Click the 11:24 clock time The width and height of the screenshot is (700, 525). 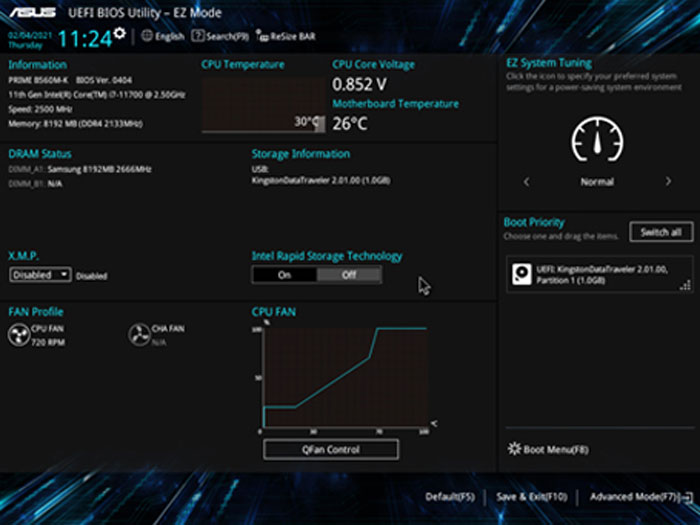coord(85,39)
